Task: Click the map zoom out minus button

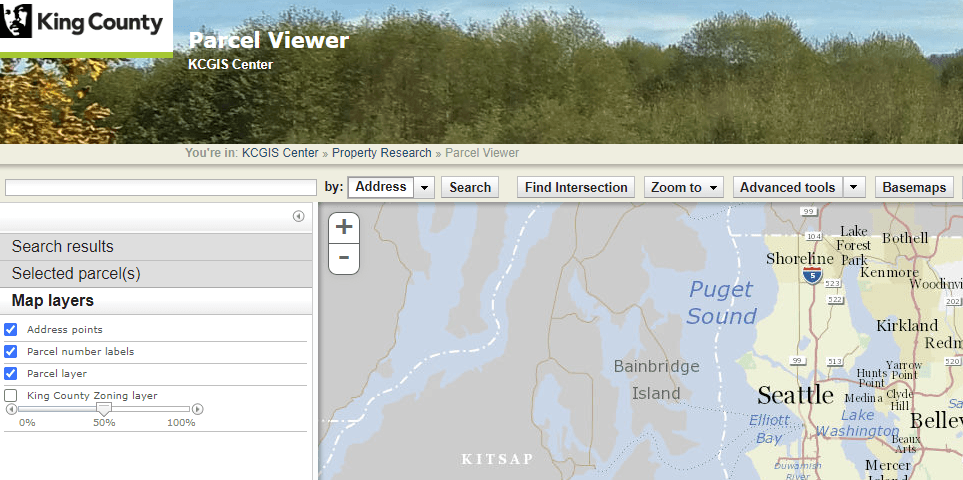Action: coord(344,258)
